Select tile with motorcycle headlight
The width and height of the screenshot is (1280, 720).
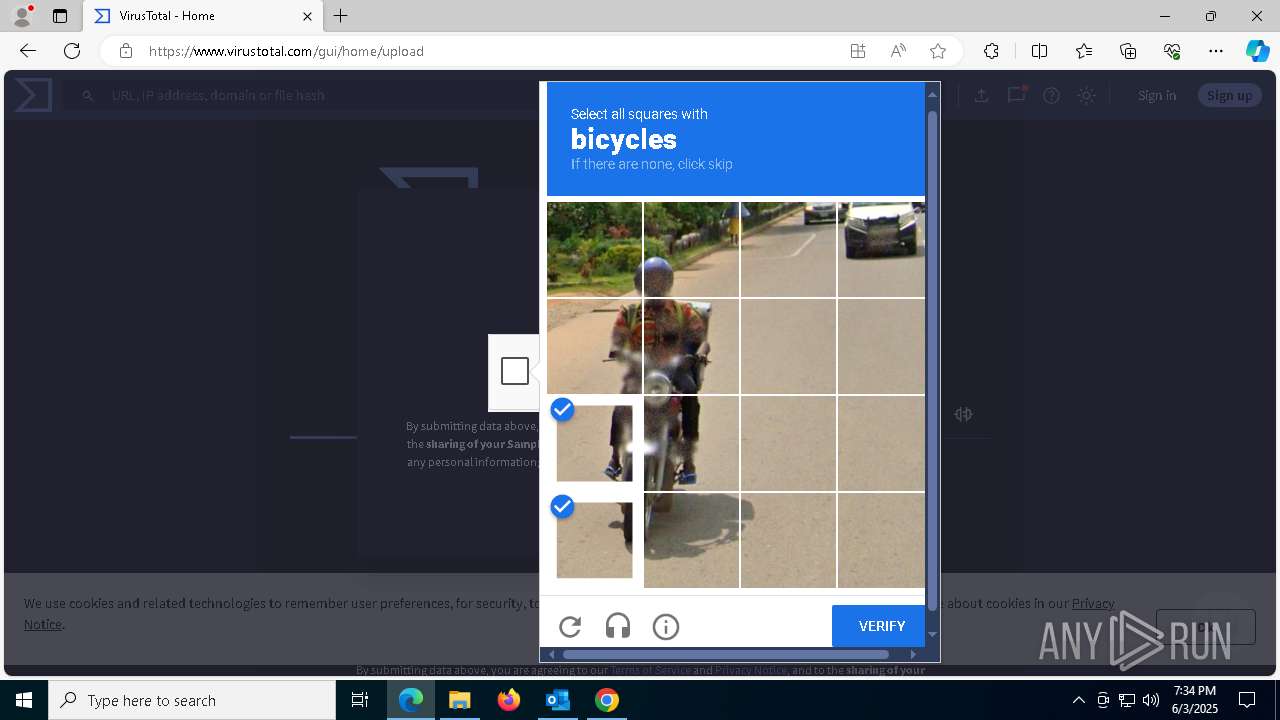click(691, 346)
